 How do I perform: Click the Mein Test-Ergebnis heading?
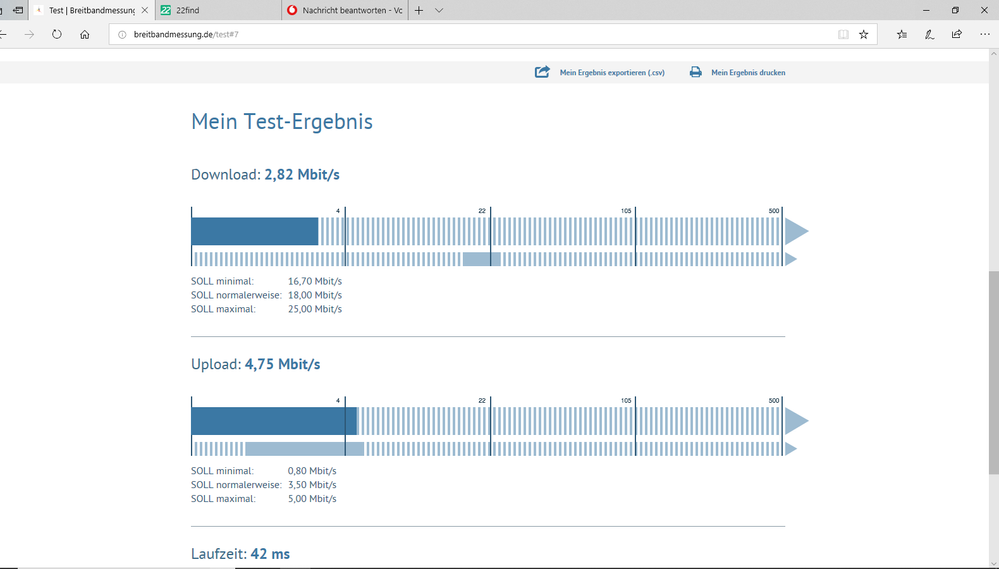[x=282, y=121]
